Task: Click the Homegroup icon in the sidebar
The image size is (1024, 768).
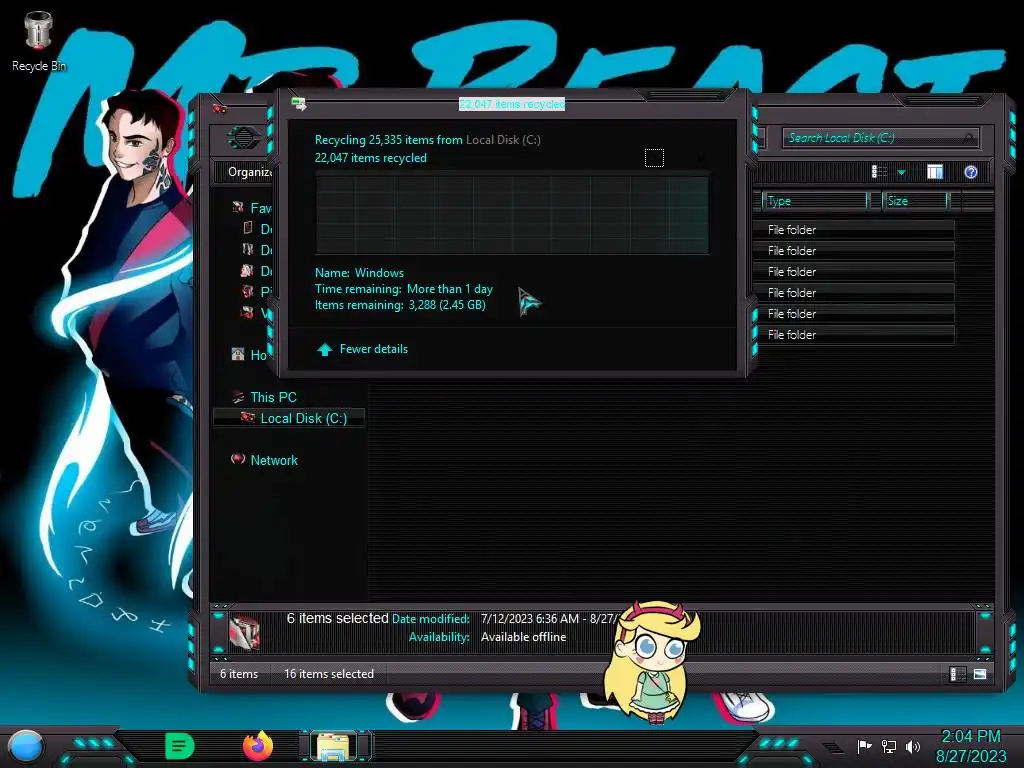Action: (x=238, y=355)
